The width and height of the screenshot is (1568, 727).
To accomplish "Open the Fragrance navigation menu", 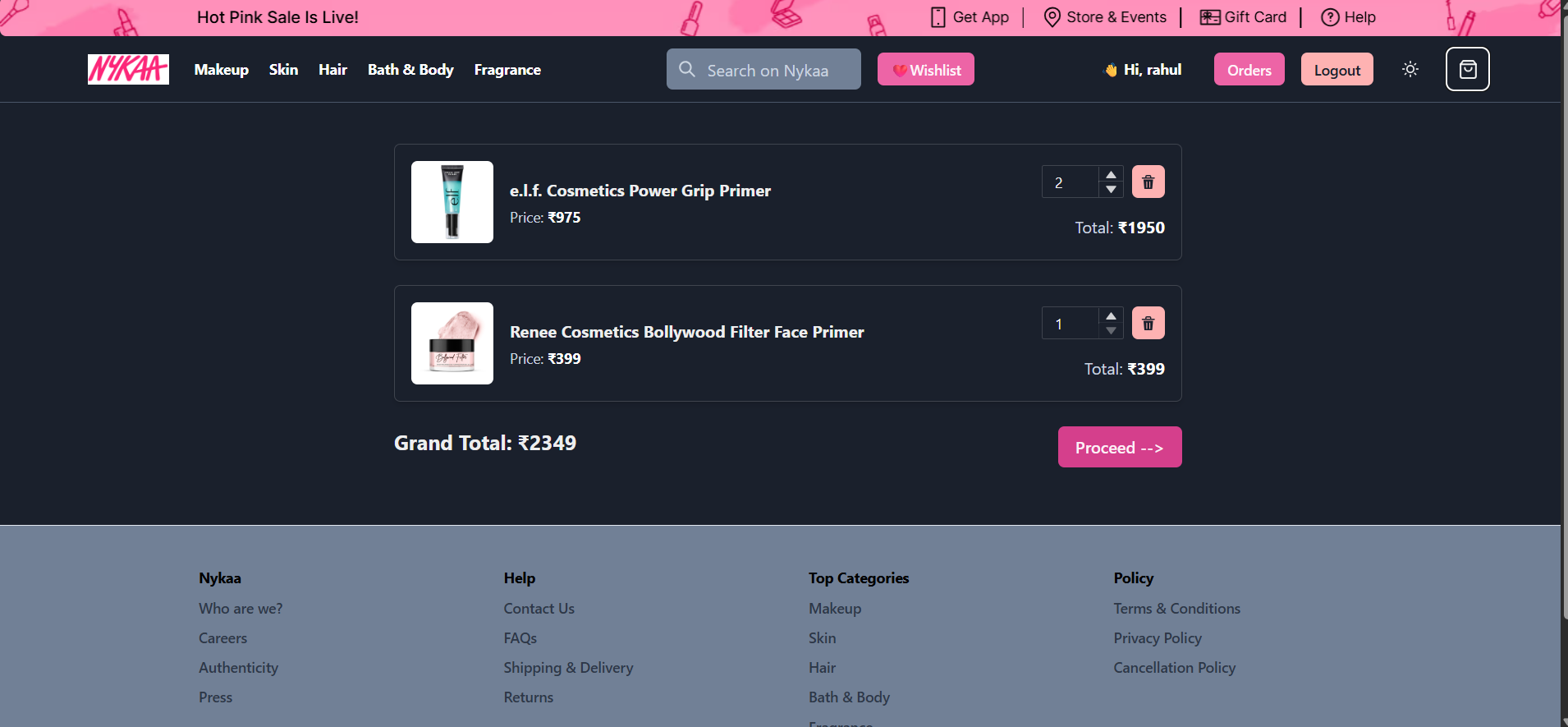I will (x=507, y=70).
